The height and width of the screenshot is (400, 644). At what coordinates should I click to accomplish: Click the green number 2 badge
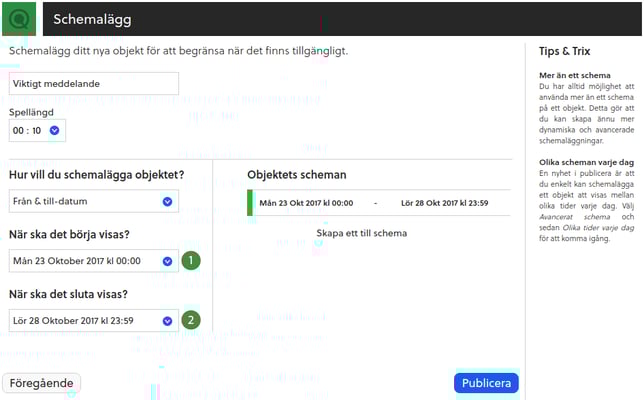tap(191, 321)
